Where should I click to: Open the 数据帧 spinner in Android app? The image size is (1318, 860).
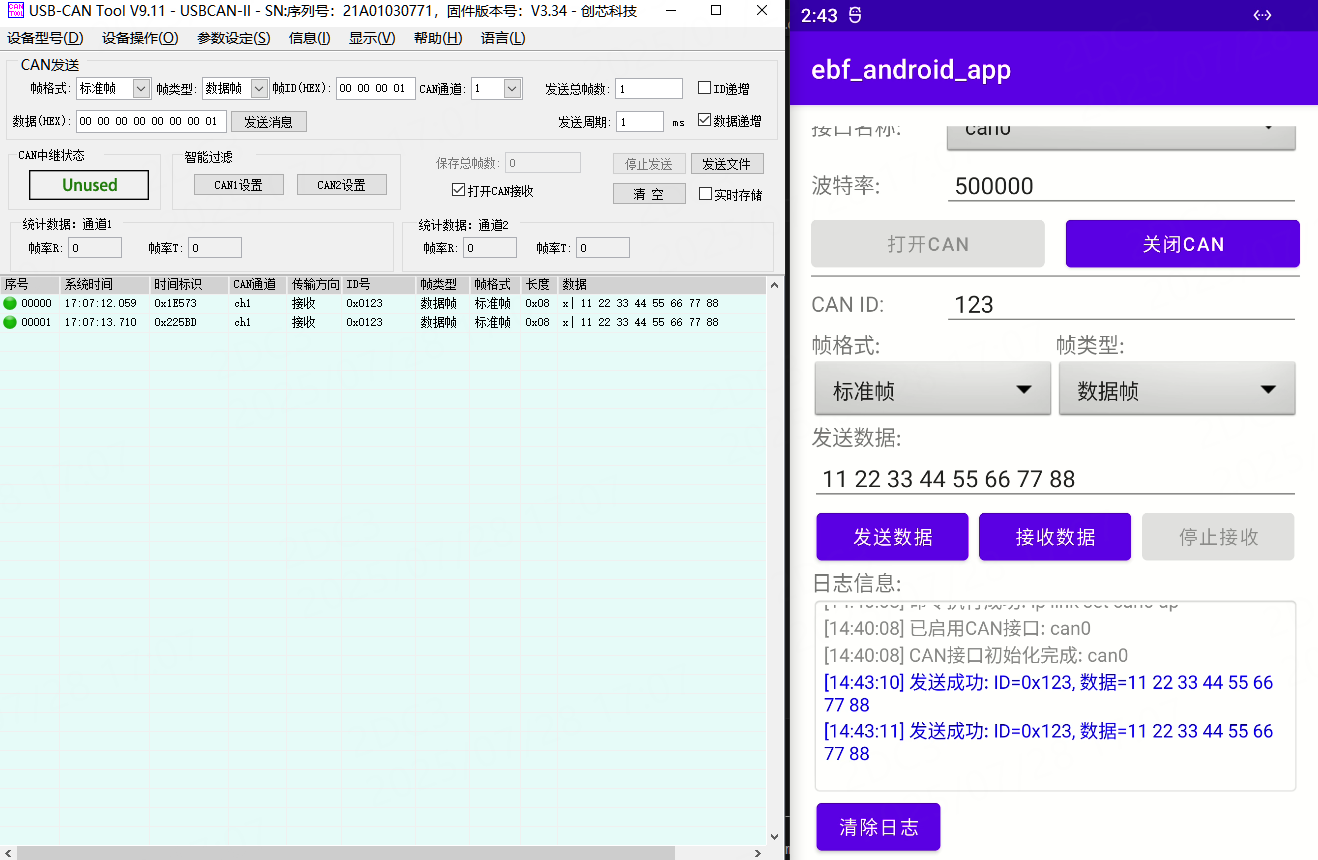[x=1177, y=389]
